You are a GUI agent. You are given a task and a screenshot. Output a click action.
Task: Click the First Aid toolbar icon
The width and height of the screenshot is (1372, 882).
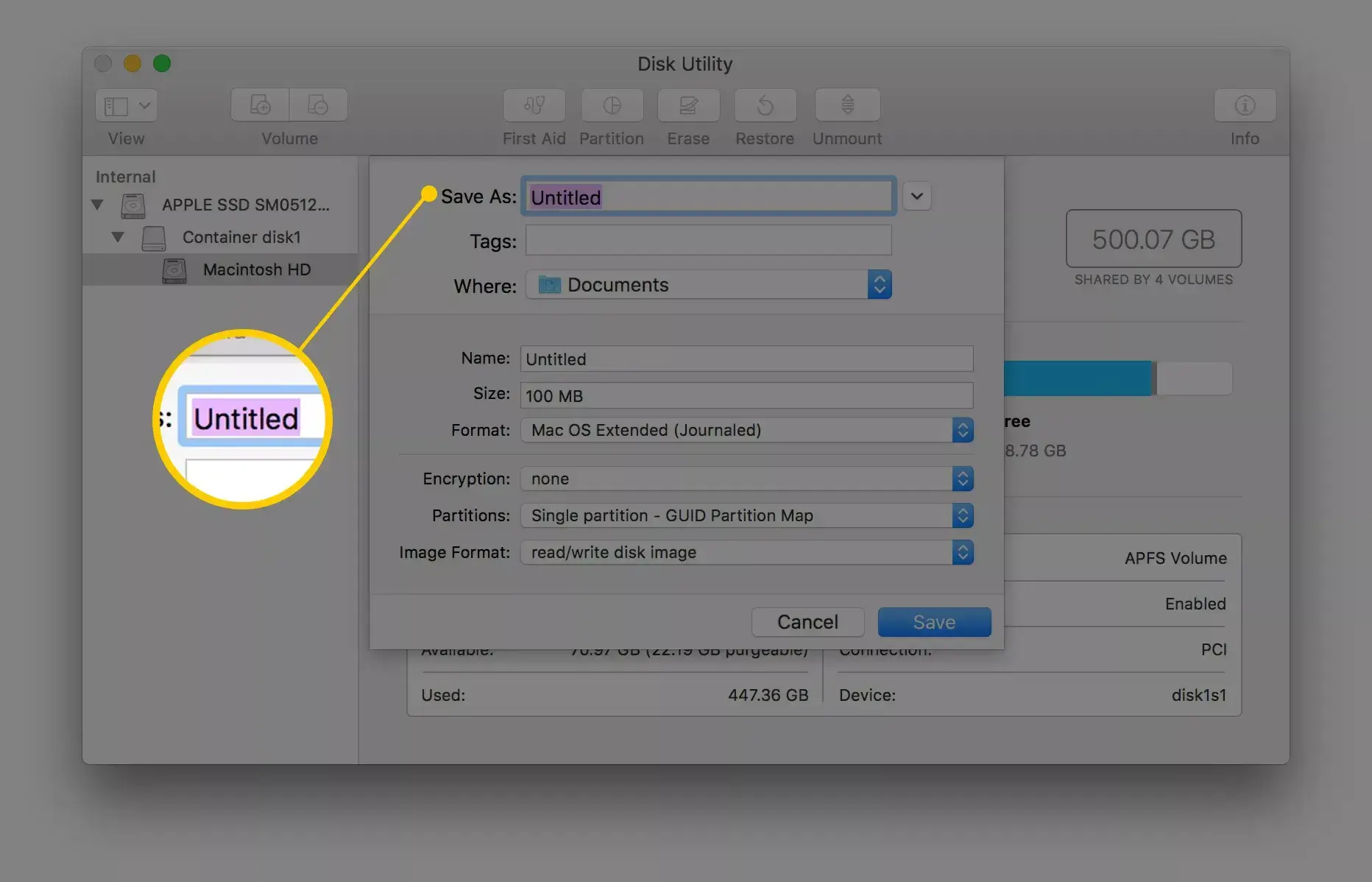point(534,106)
